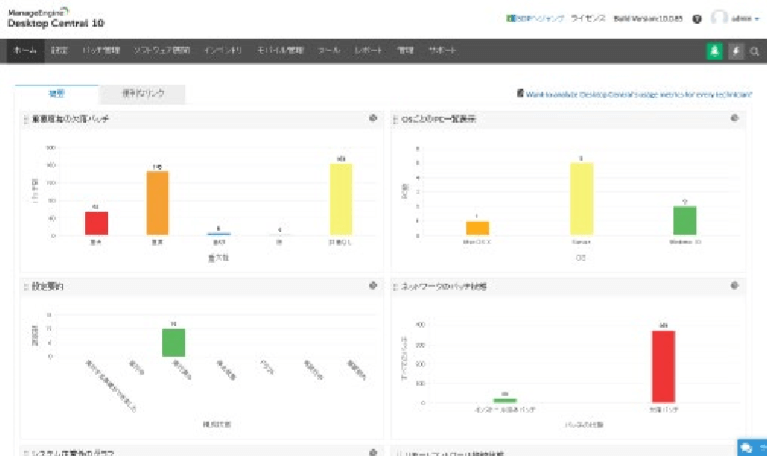This screenshot has height=456, width=767.
Task: Open the ツール menu
Action: pos(329,50)
